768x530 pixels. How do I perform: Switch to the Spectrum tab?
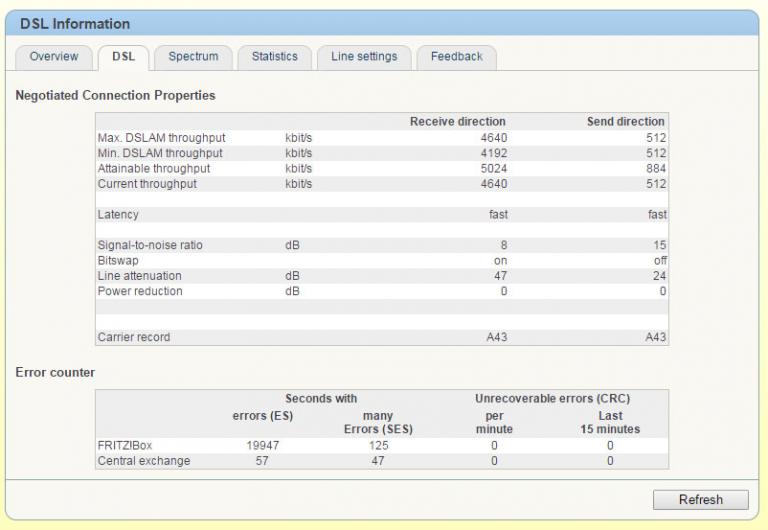click(193, 57)
